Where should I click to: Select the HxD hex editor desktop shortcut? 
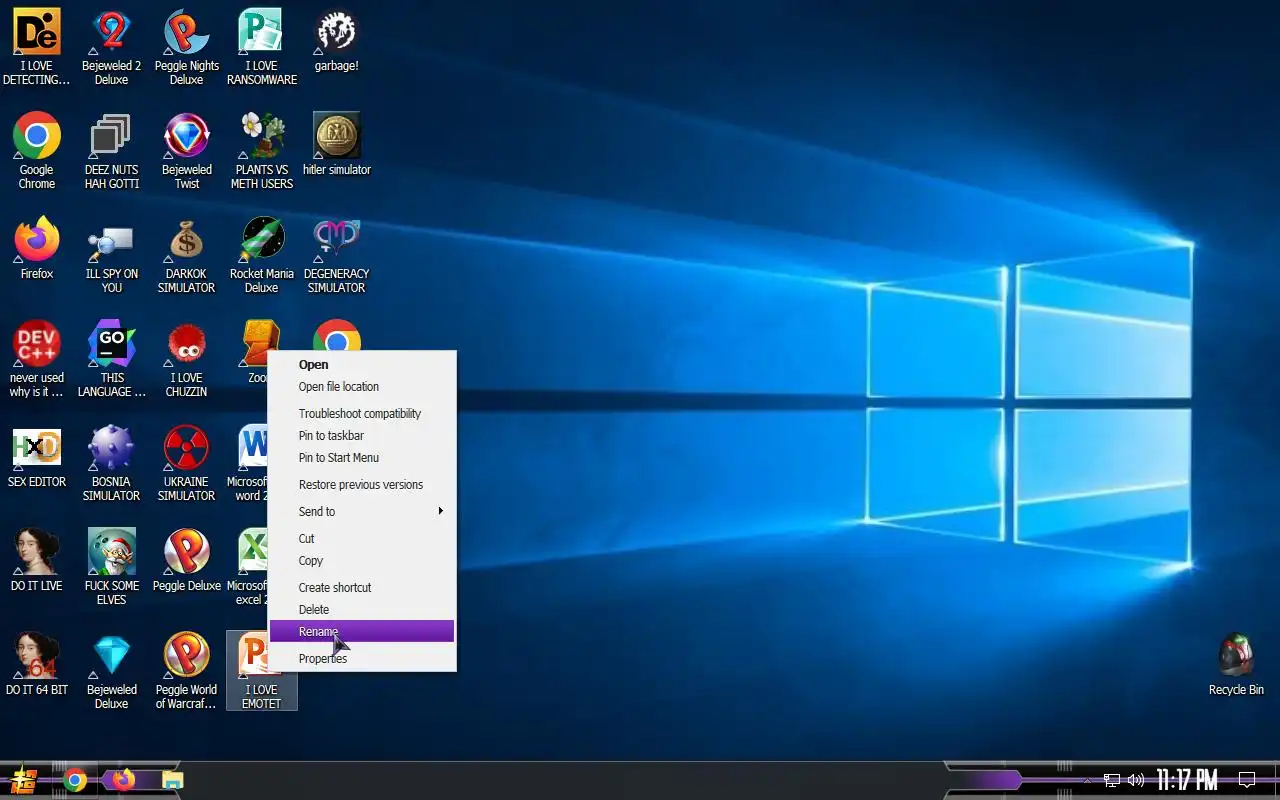coord(37,456)
